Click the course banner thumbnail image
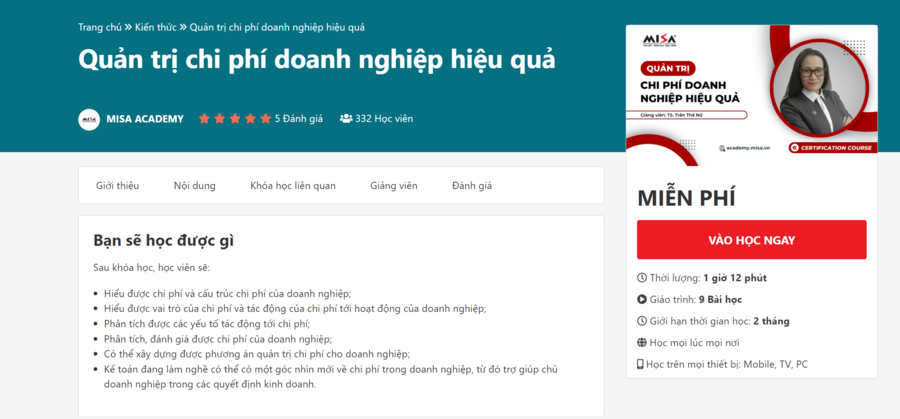This screenshot has width=900, height=419. pos(752,96)
